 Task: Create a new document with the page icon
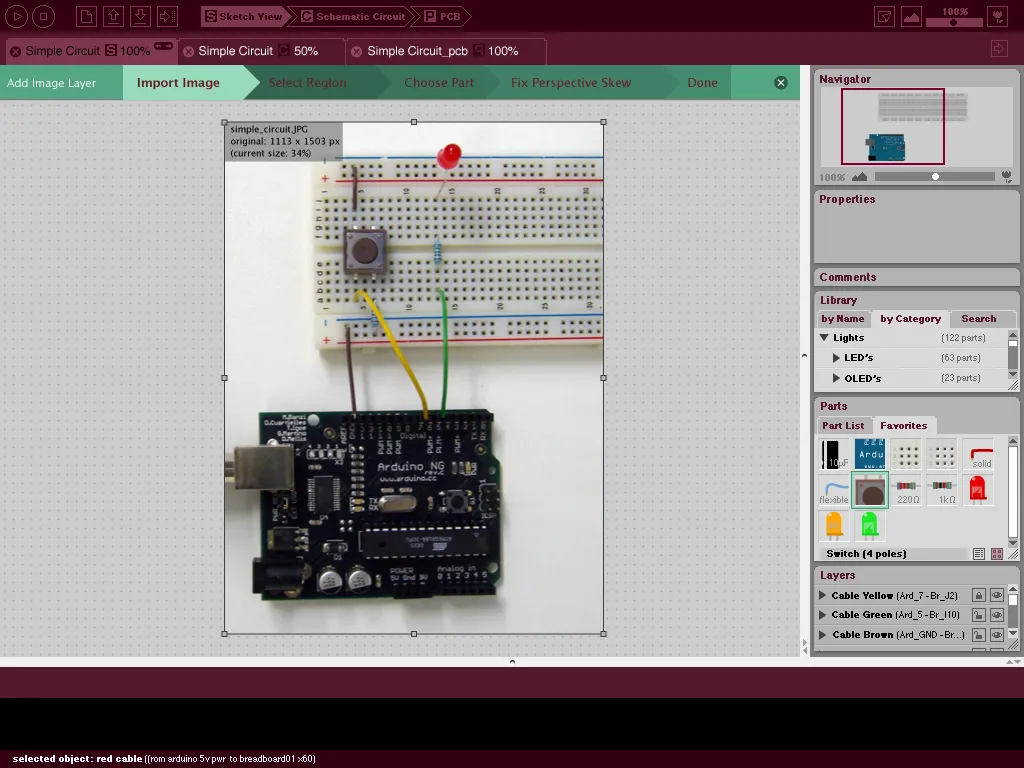point(86,16)
